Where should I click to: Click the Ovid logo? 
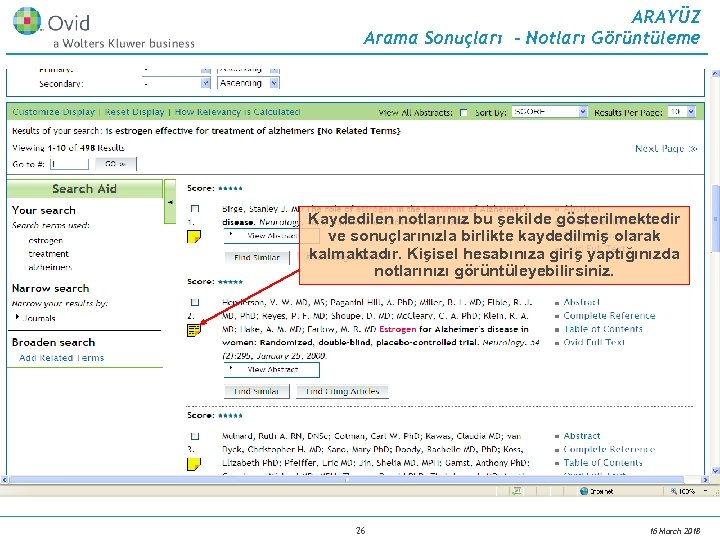coord(27,21)
